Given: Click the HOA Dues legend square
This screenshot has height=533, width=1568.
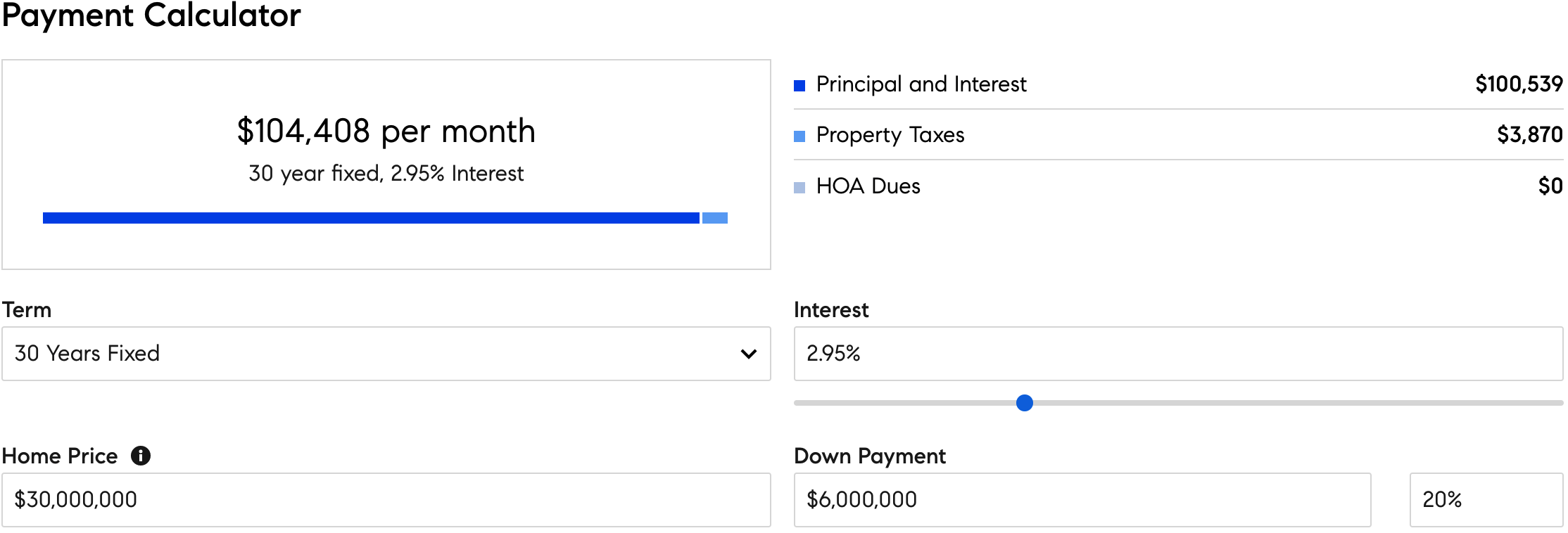Looking at the screenshot, I should click(x=799, y=188).
